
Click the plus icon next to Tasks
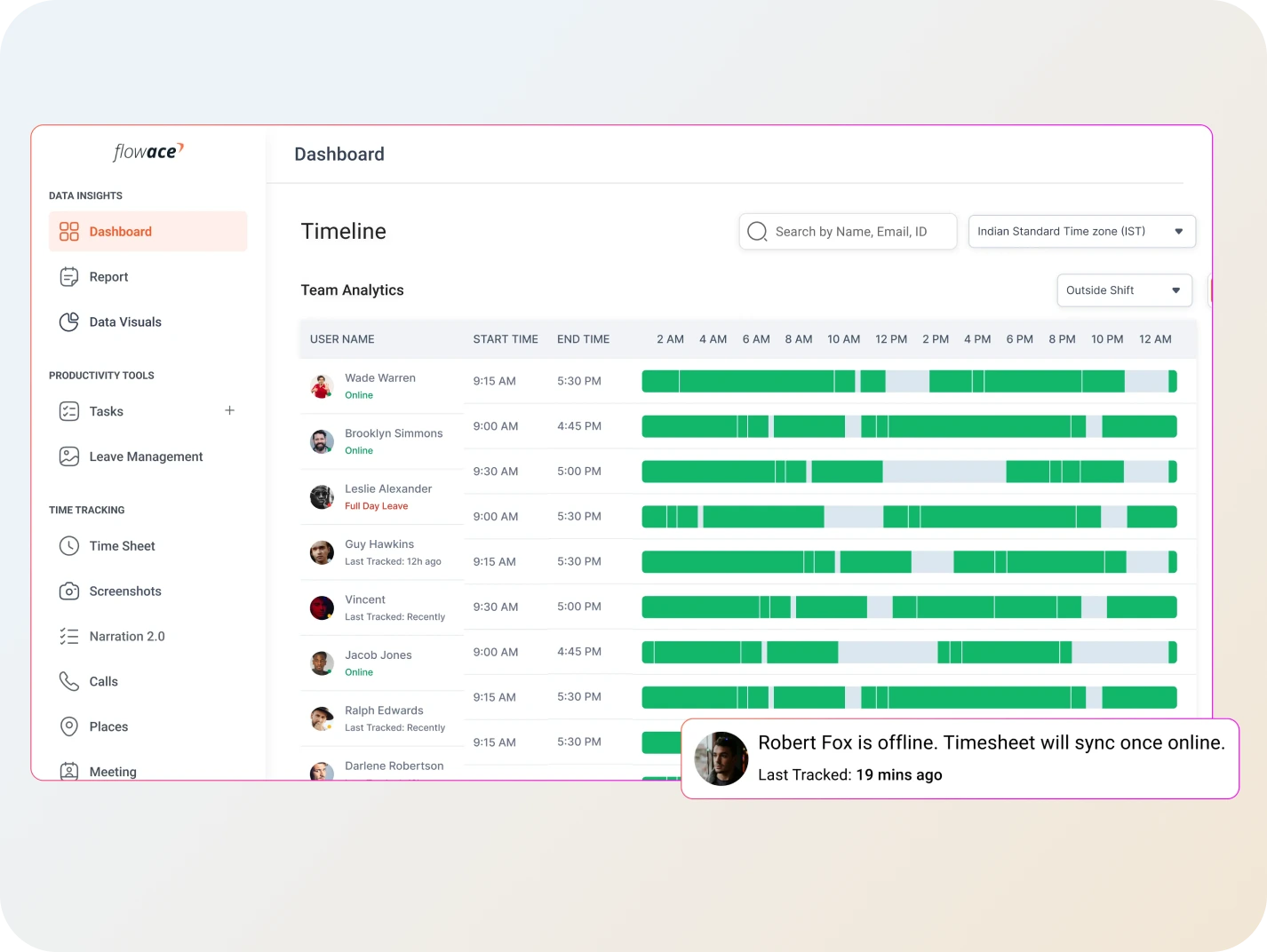tap(229, 410)
